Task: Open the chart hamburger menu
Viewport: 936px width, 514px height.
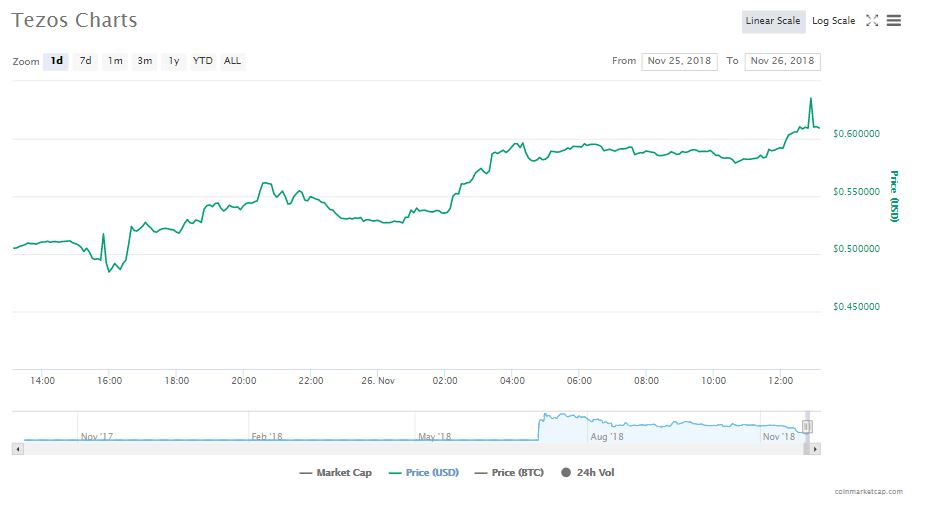Action: pos(894,20)
